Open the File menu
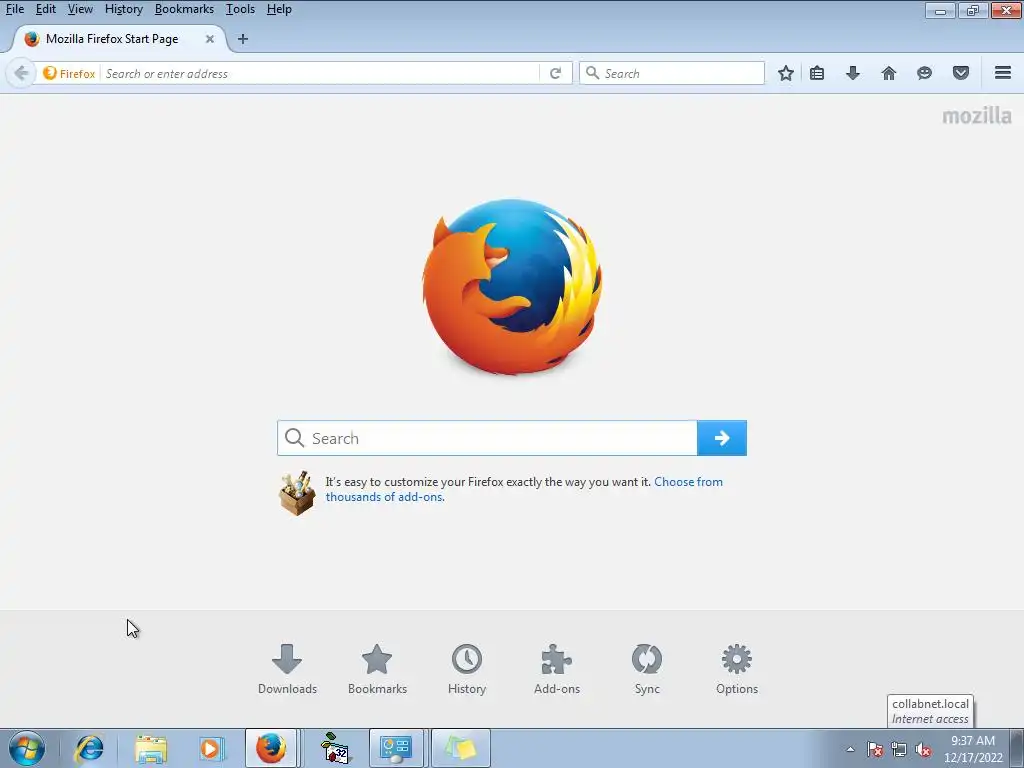Image resolution: width=1024 pixels, height=768 pixels. [14, 9]
